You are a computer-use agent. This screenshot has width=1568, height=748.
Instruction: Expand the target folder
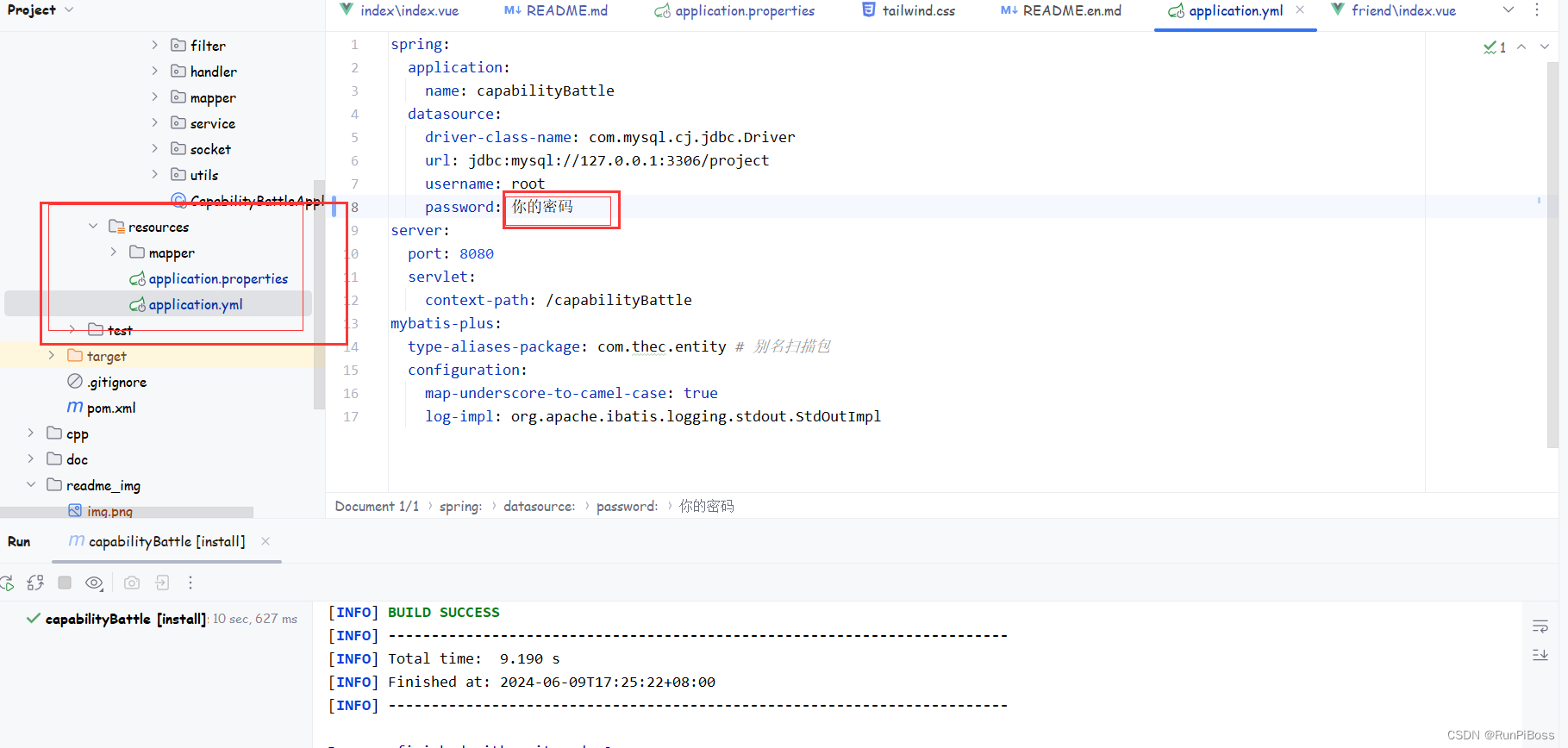tap(52, 355)
